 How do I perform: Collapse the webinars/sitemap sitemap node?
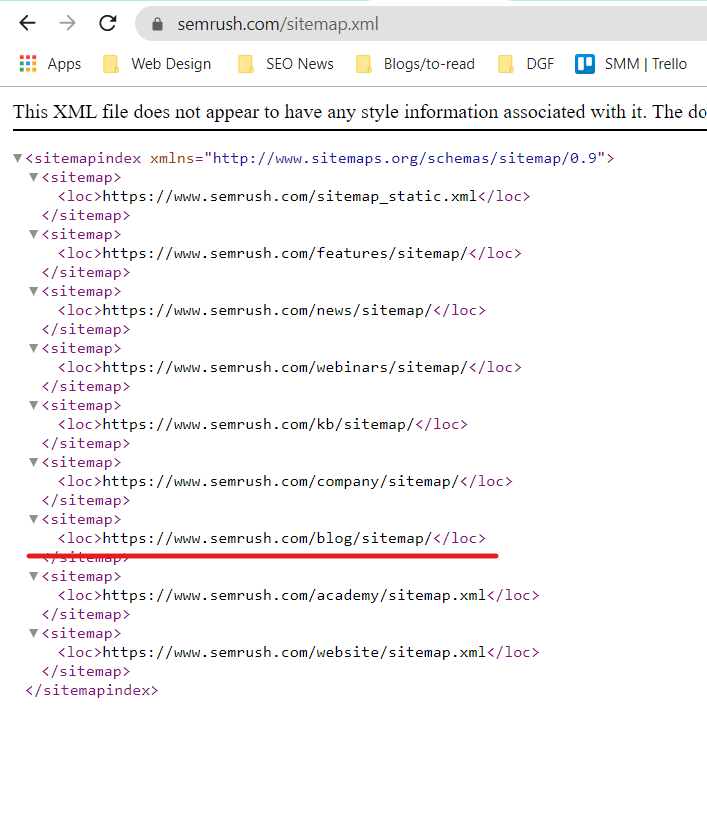pyautogui.click(x=34, y=348)
